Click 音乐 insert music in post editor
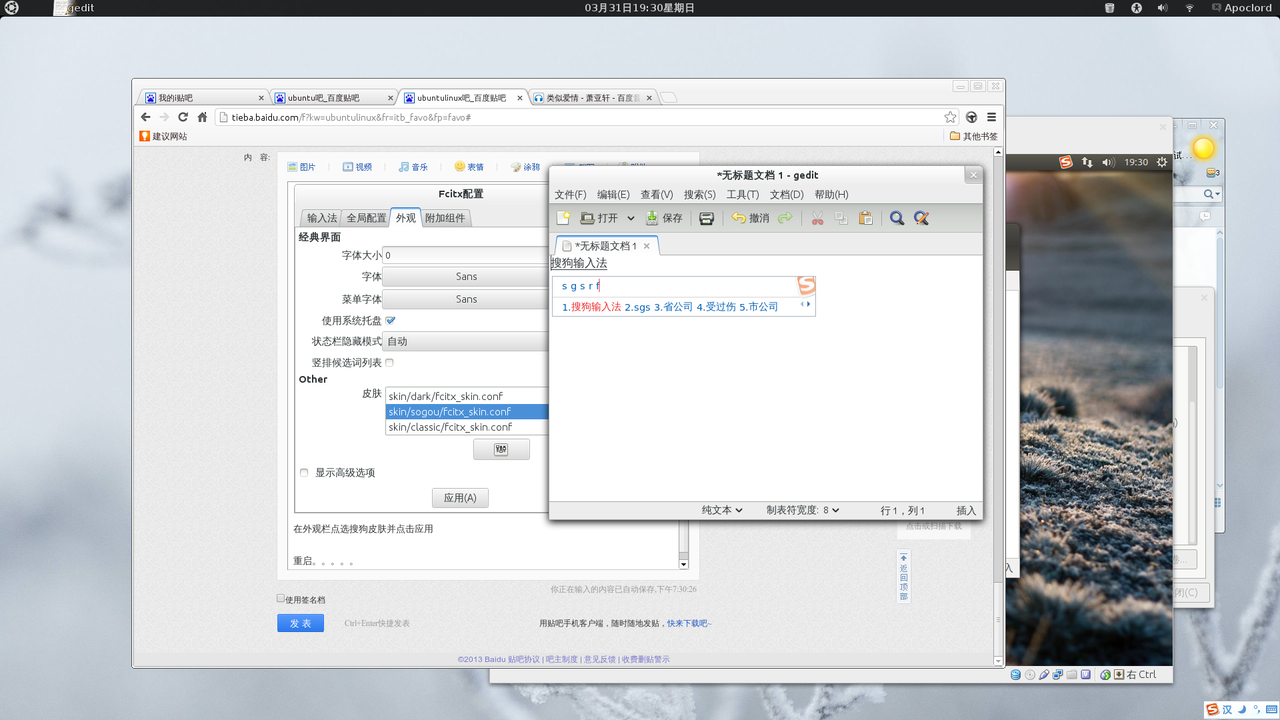The height and width of the screenshot is (720, 1280). pyautogui.click(x=413, y=167)
